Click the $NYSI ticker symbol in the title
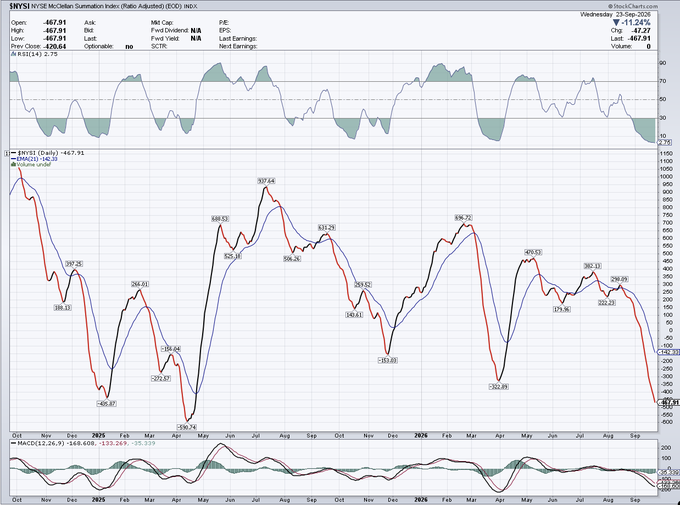 (x=19, y=7)
